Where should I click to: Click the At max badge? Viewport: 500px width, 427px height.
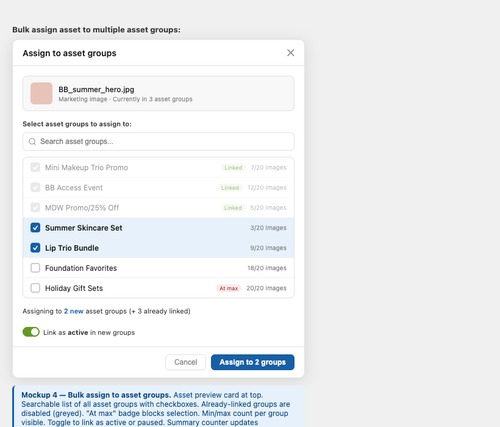(229, 288)
